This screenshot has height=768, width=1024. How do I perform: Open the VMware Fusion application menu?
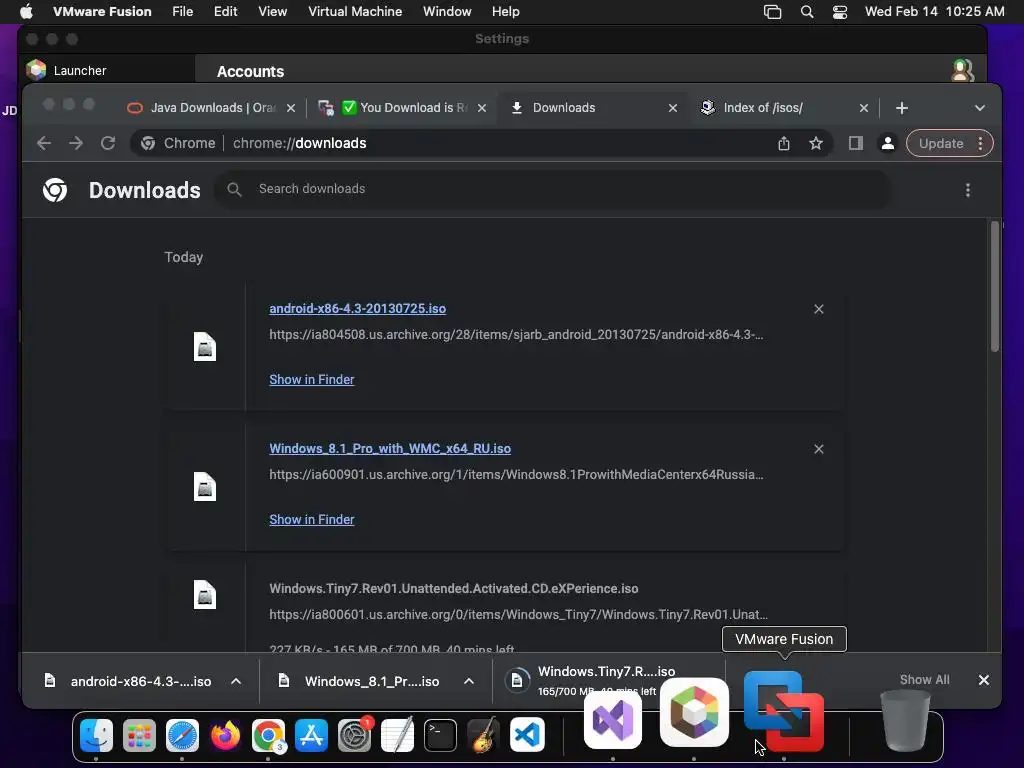pos(102,12)
